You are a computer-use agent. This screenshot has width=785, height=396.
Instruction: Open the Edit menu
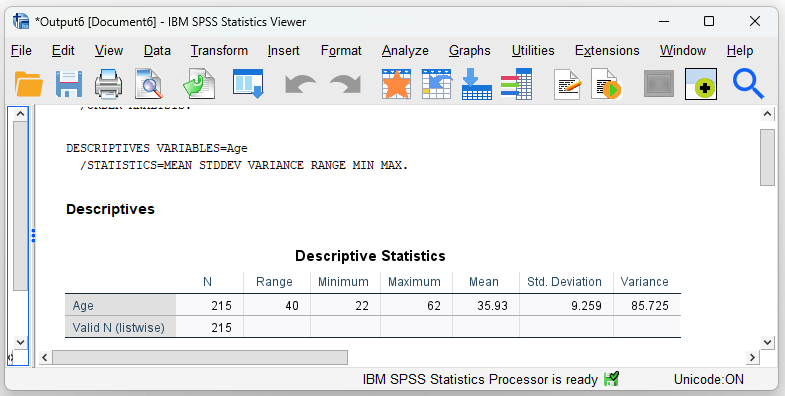pyautogui.click(x=63, y=51)
